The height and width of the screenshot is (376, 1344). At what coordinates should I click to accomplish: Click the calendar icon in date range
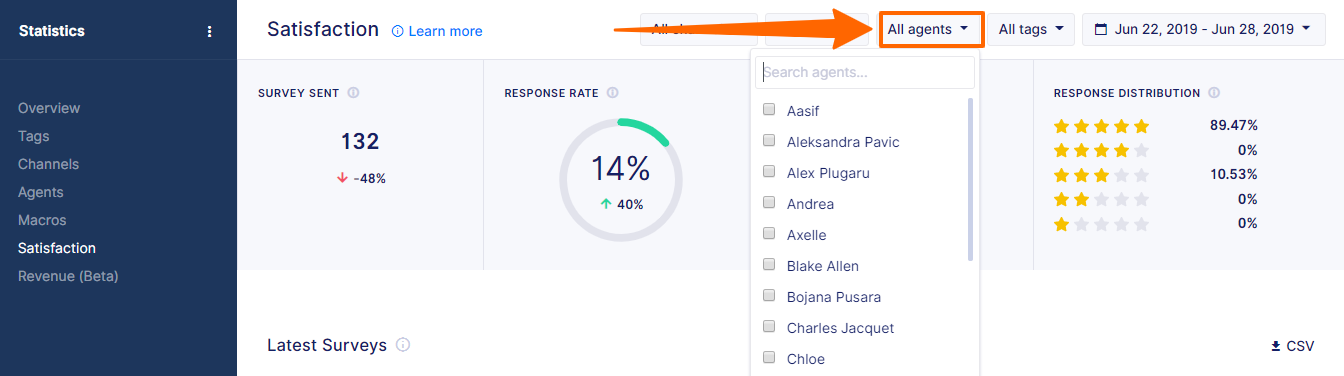point(1101,30)
